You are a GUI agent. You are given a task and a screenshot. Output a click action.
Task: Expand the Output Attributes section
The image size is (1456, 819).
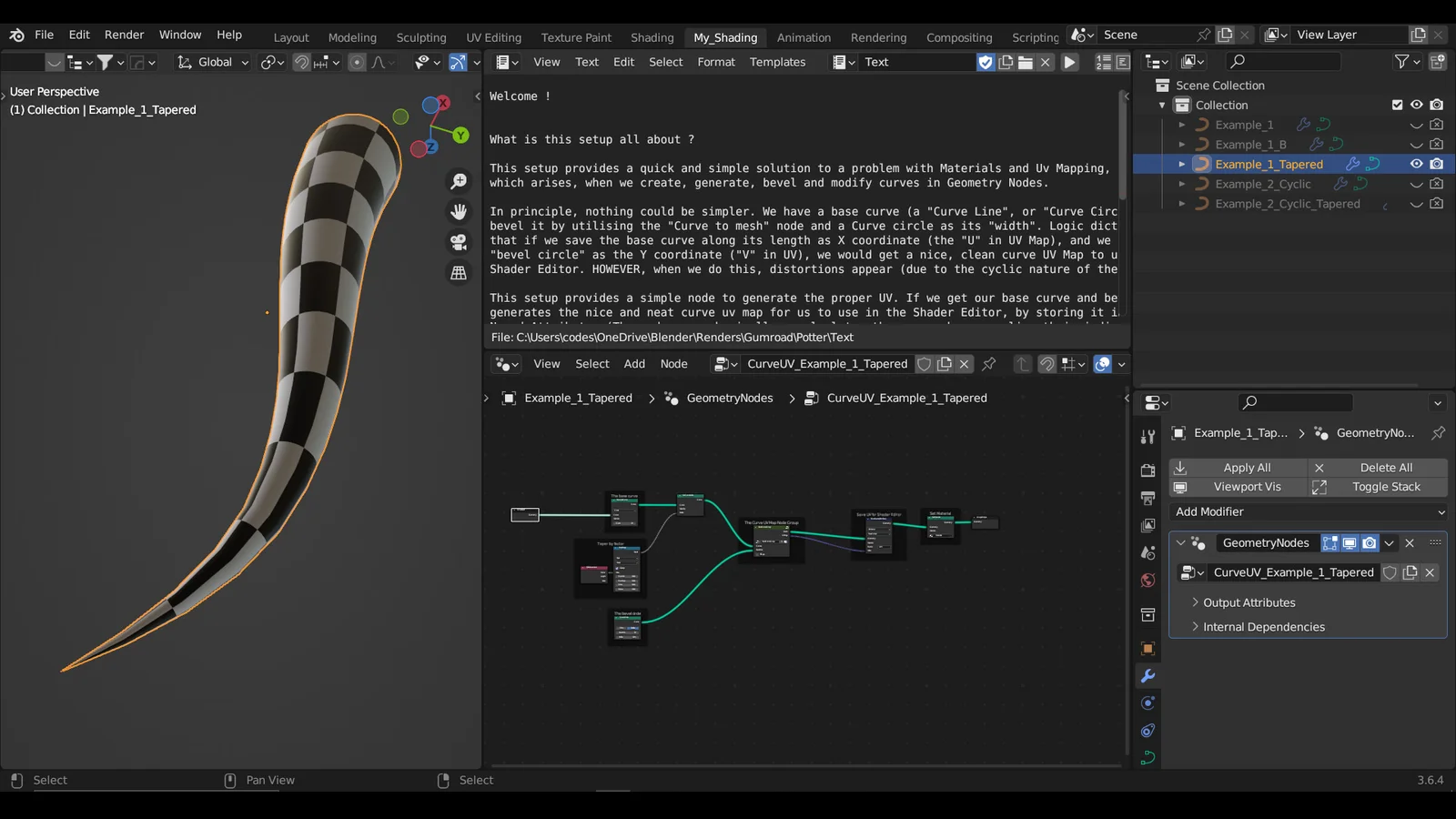(1244, 602)
